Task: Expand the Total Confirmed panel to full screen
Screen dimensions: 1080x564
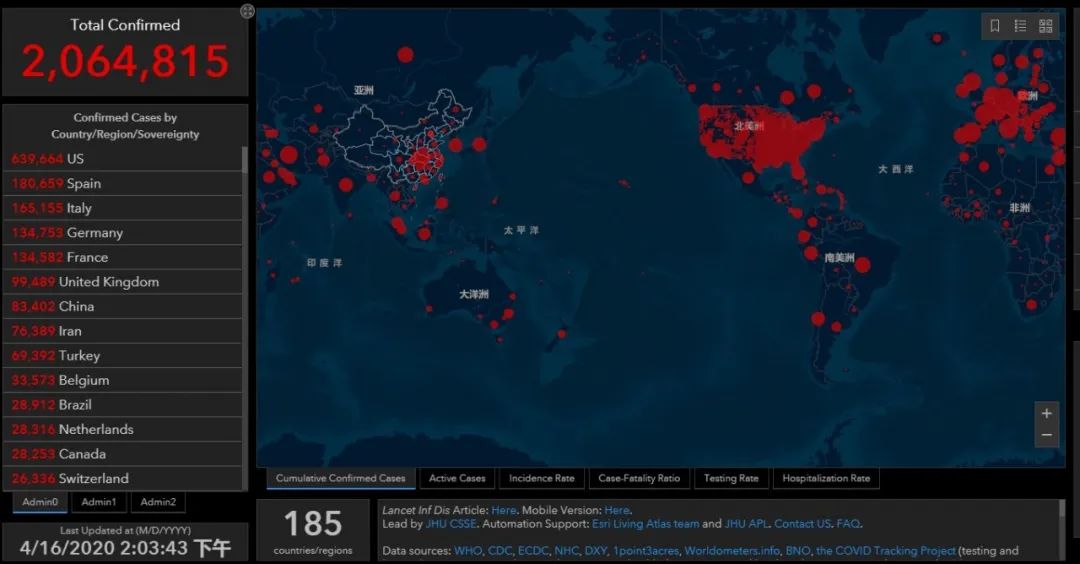Action: [247, 11]
